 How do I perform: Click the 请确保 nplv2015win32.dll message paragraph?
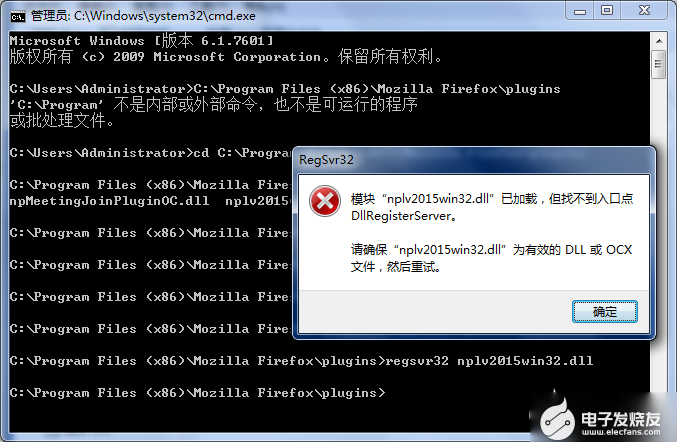(x=491, y=258)
